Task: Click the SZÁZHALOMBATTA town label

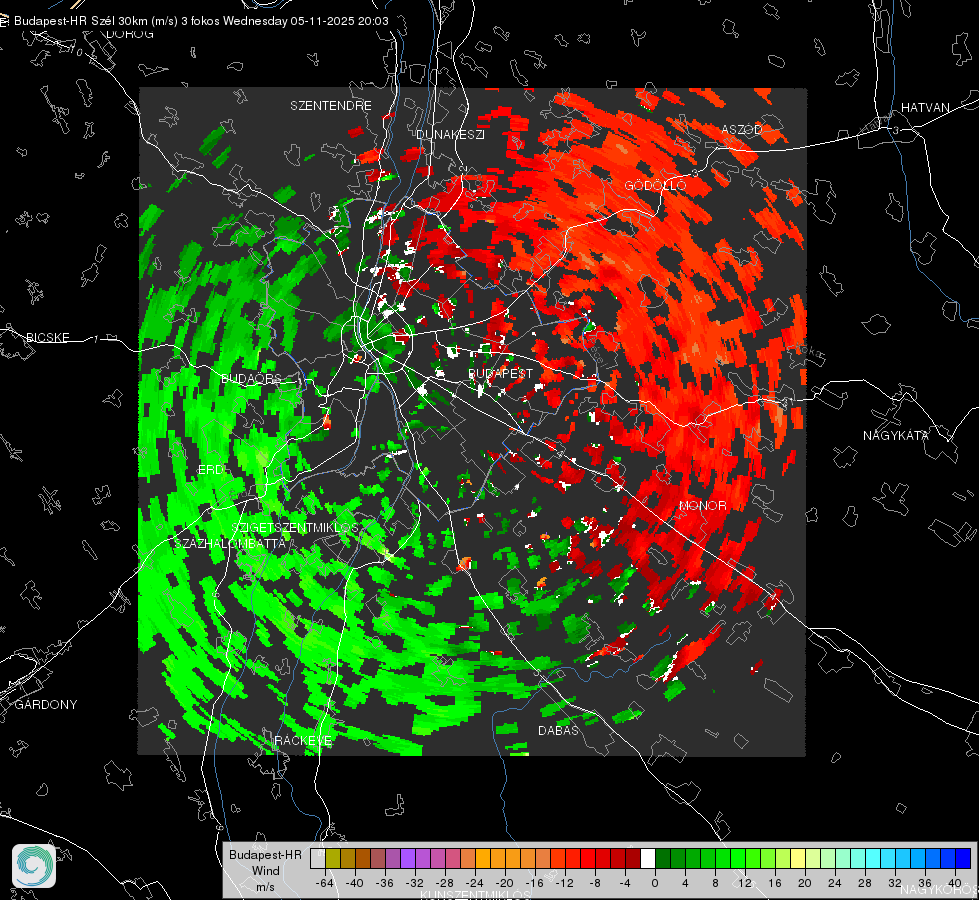Action: (x=230, y=543)
